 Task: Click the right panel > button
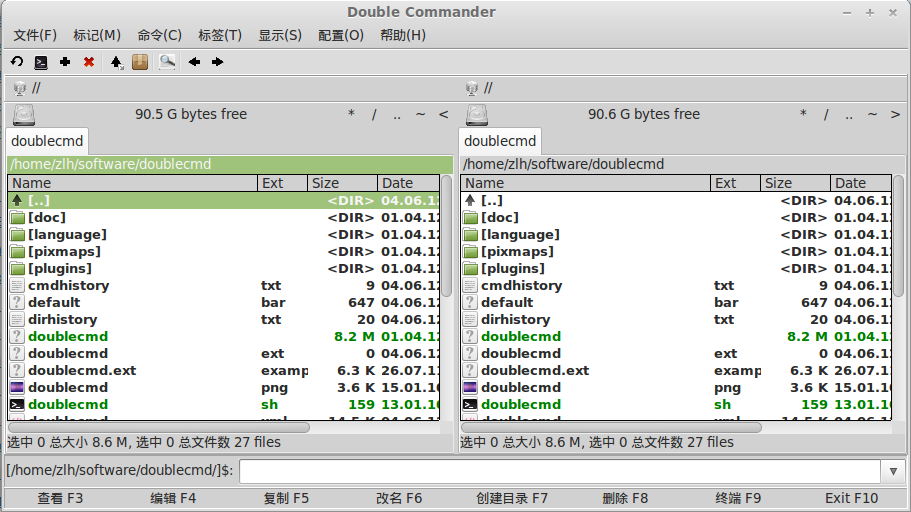point(895,114)
